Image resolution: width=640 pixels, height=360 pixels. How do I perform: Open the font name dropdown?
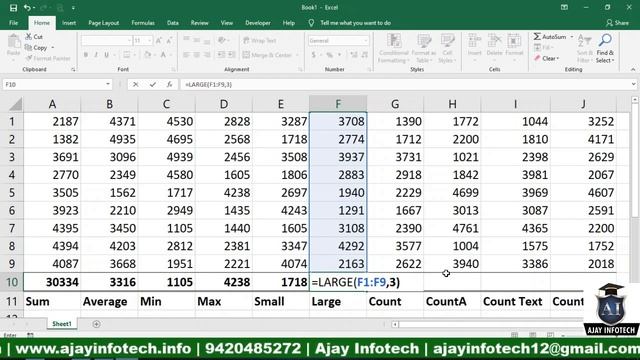click(129, 40)
